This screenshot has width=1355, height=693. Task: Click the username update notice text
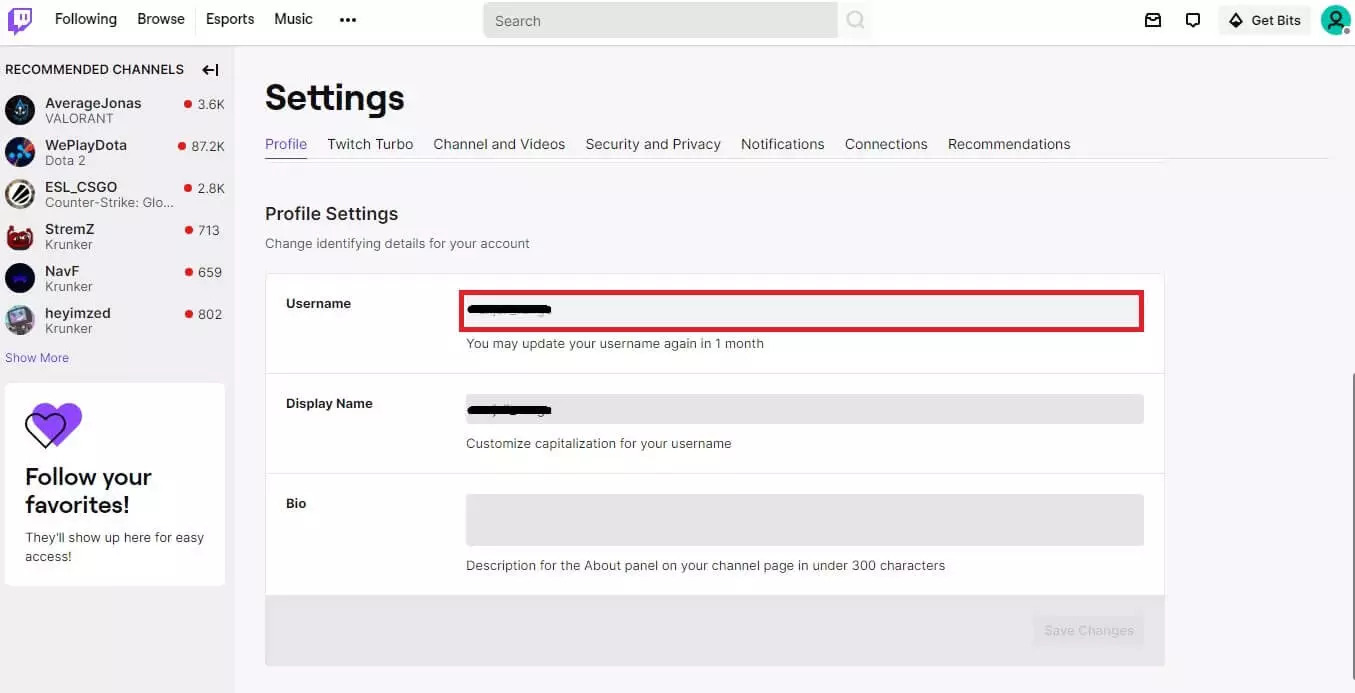tap(615, 344)
